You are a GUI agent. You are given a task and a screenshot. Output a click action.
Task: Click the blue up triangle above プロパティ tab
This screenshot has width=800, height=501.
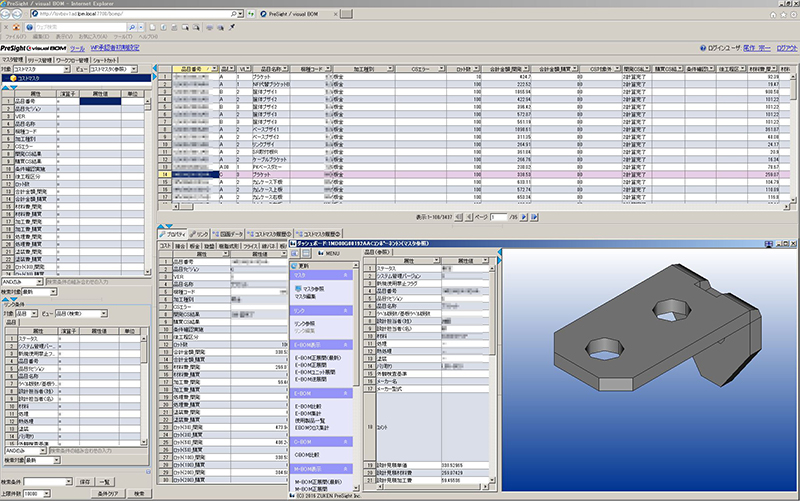coord(161,226)
